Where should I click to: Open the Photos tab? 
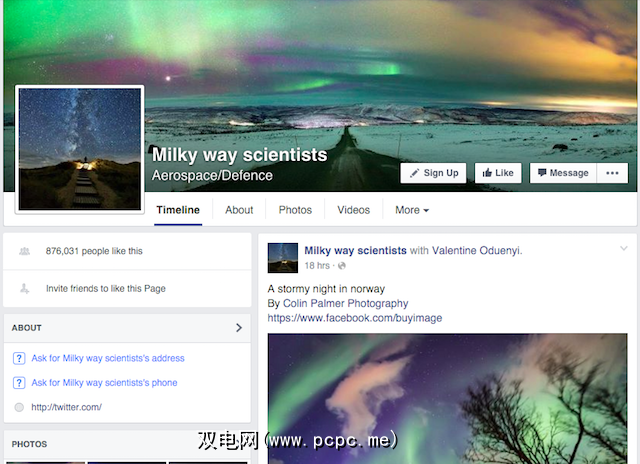click(x=295, y=210)
